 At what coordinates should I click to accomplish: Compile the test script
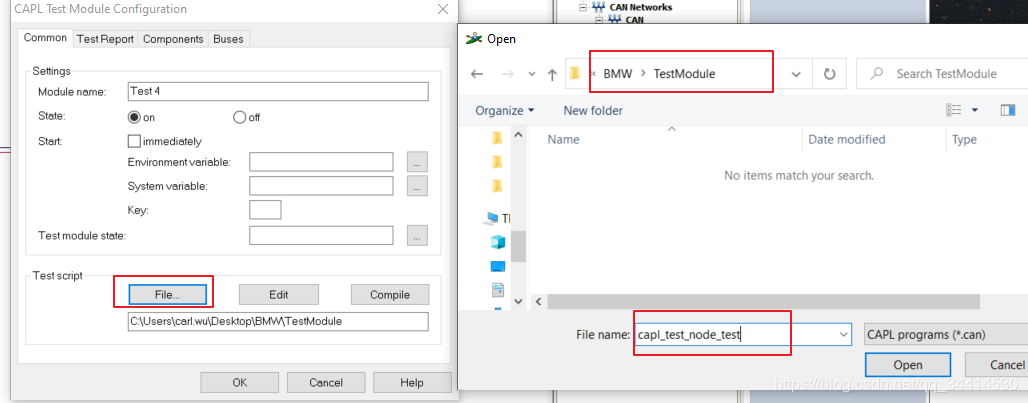click(390, 295)
